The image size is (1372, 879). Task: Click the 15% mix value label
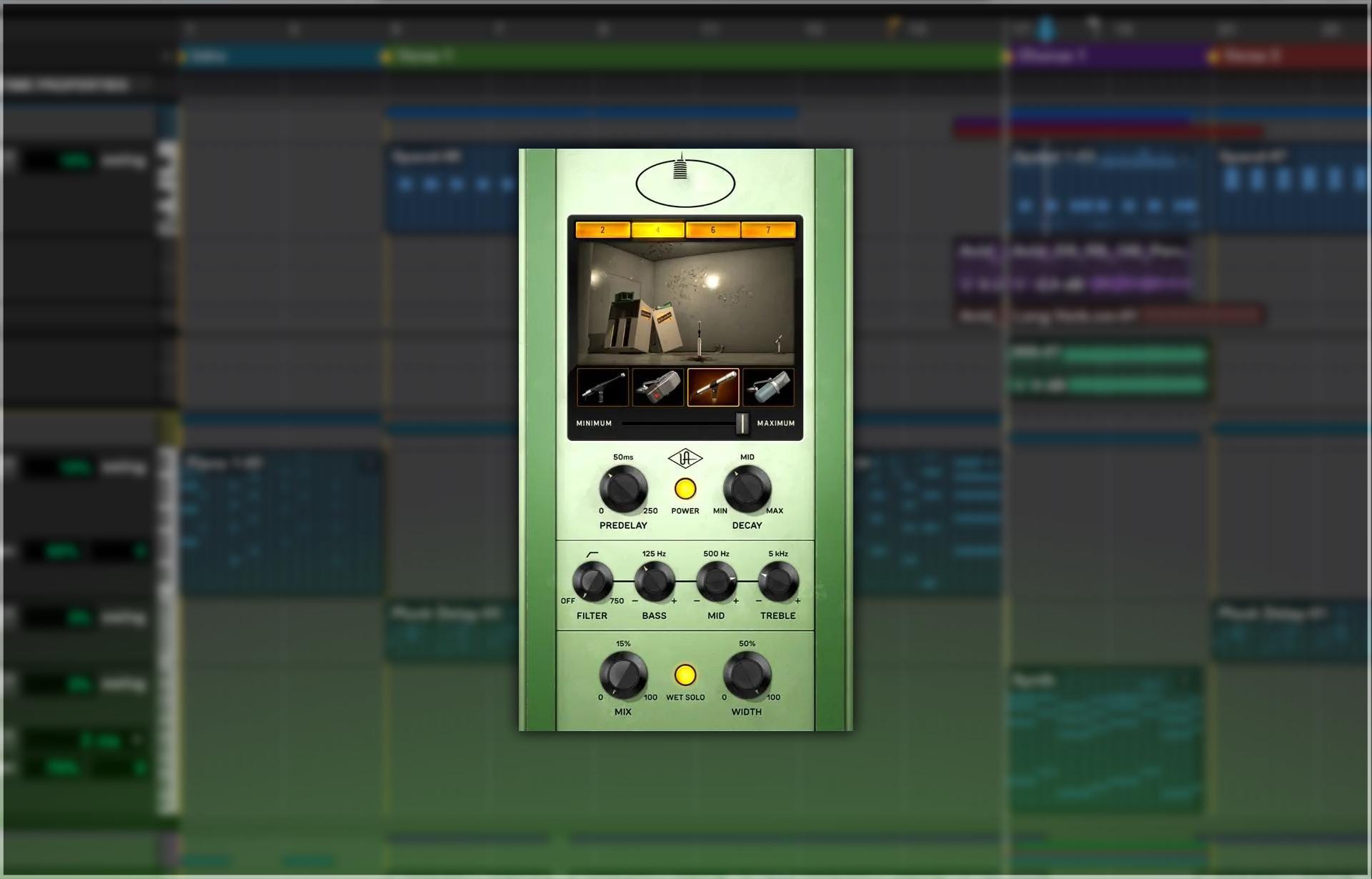(623, 643)
